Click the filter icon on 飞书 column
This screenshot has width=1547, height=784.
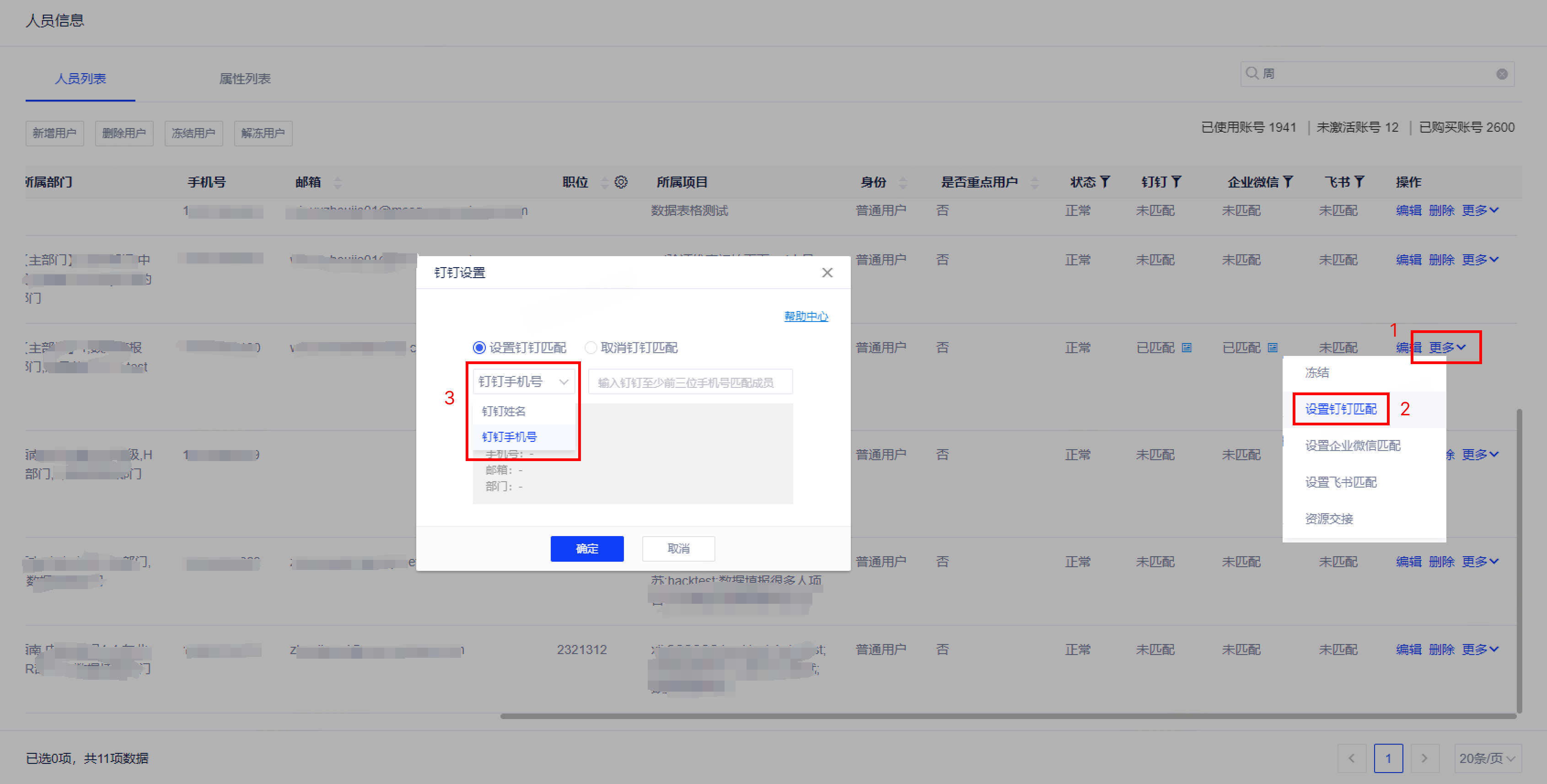click(x=1359, y=181)
